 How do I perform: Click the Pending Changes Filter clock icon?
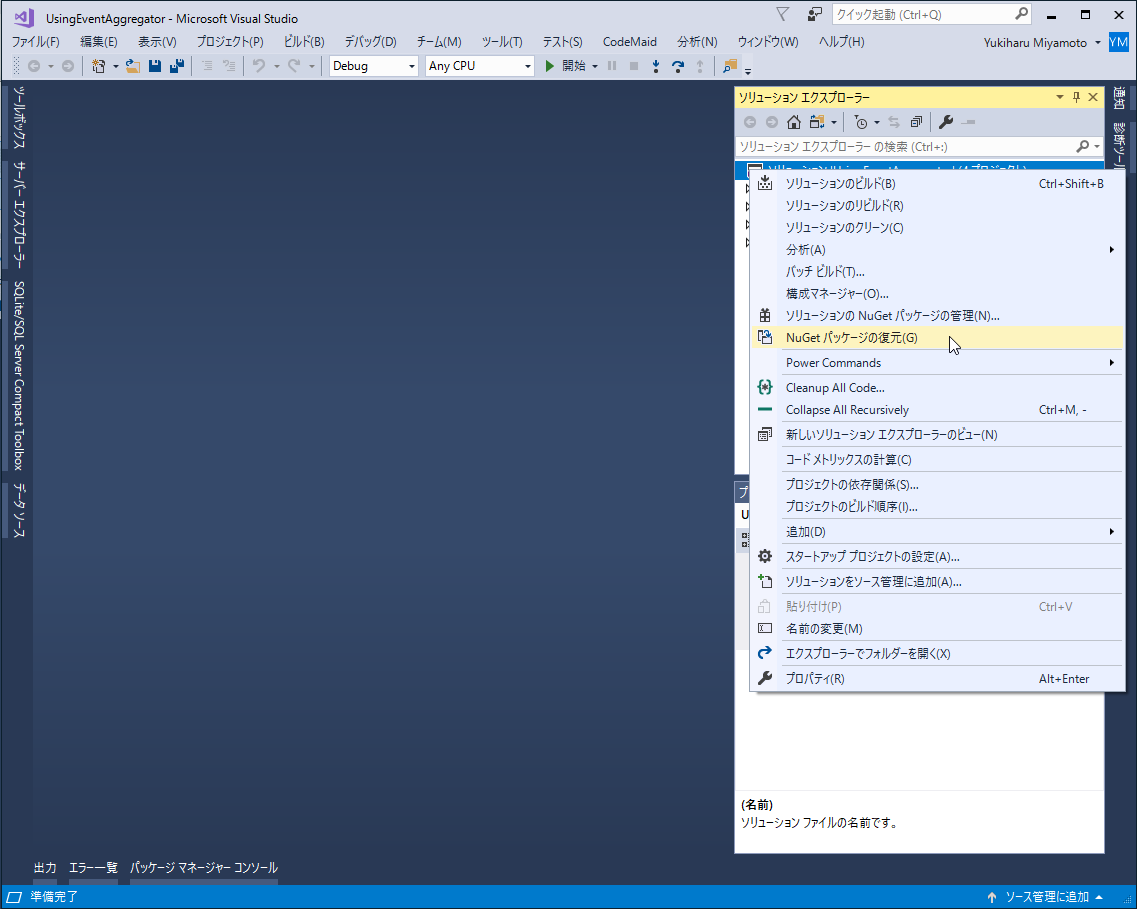861,122
